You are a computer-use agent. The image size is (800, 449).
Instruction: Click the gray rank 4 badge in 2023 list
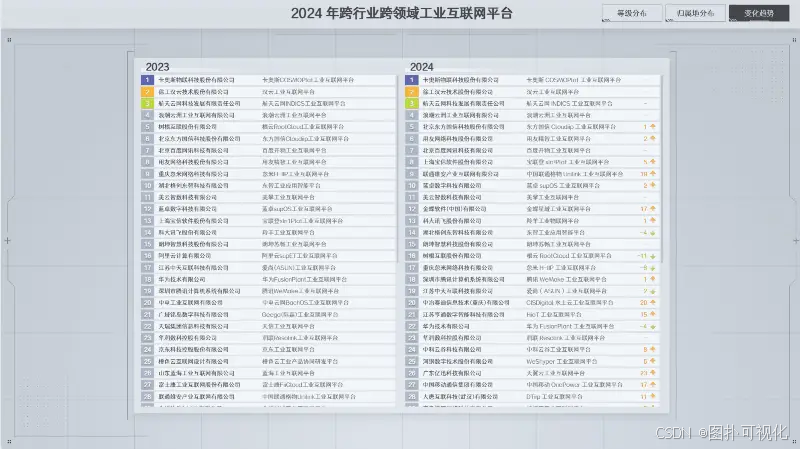pos(147,115)
